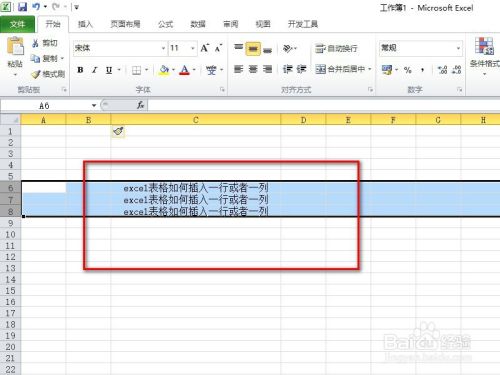The image size is (500, 375).
Task: Open the number format 常规 dropdown
Action: [458, 49]
